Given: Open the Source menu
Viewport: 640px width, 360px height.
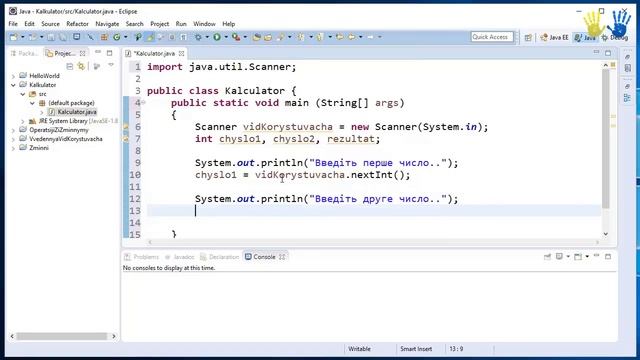Looking at the screenshot, I should tap(50, 24).
